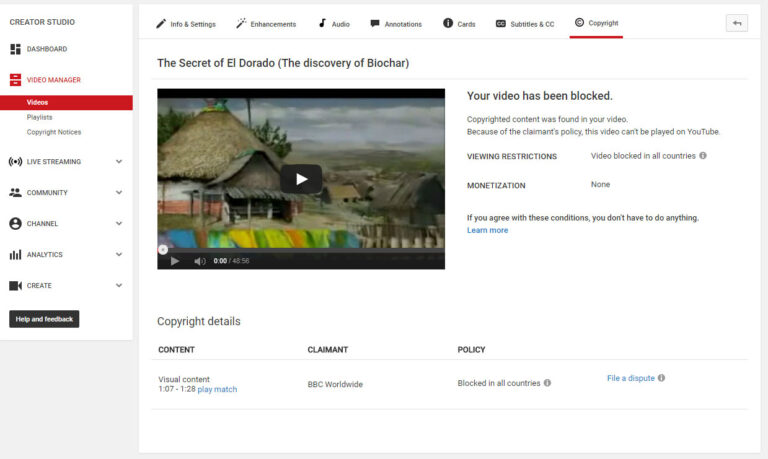Click the Dashboard icon in sidebar
Viewport: 768px width, 459px height.
point(15,49)
